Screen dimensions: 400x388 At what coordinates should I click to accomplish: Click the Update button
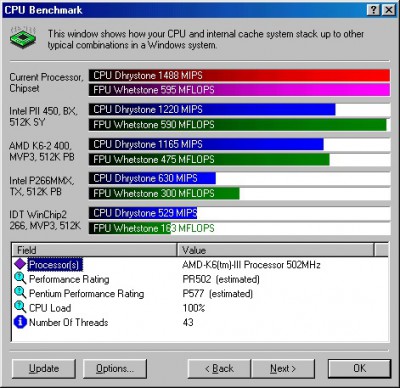point(44,368)
